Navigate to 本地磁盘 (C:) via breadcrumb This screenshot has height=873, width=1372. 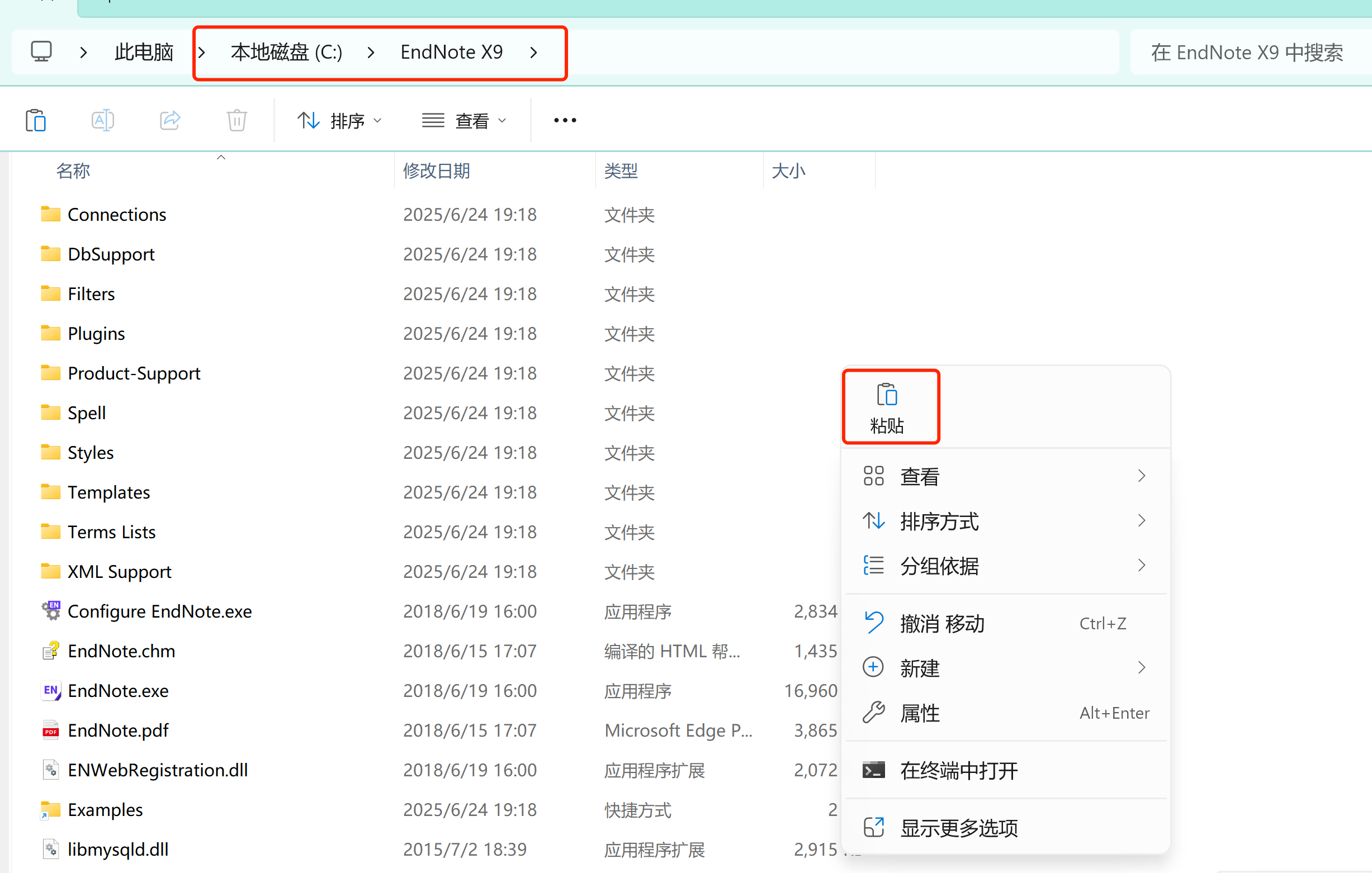(286, 52)
